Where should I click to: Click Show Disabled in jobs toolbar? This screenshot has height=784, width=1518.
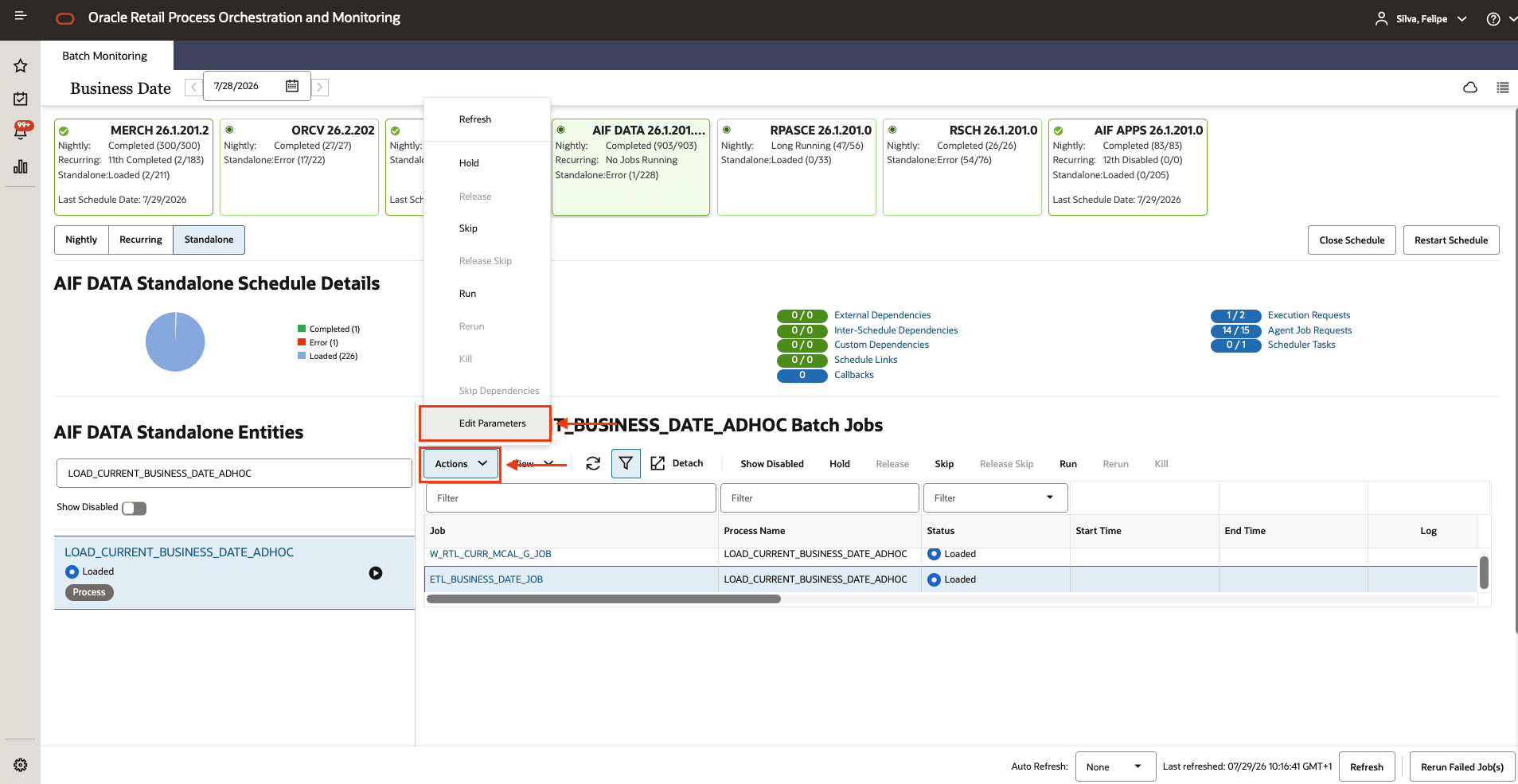772,464
